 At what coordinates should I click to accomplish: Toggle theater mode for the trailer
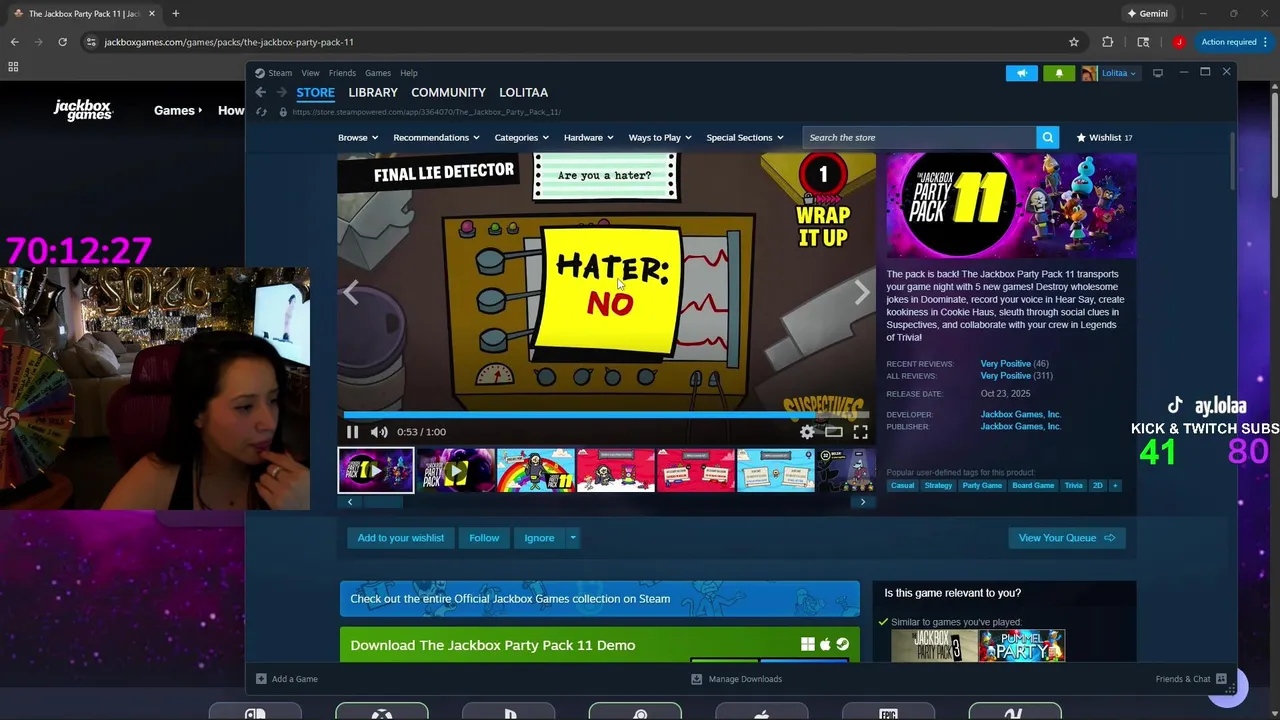tap(834, 432)
